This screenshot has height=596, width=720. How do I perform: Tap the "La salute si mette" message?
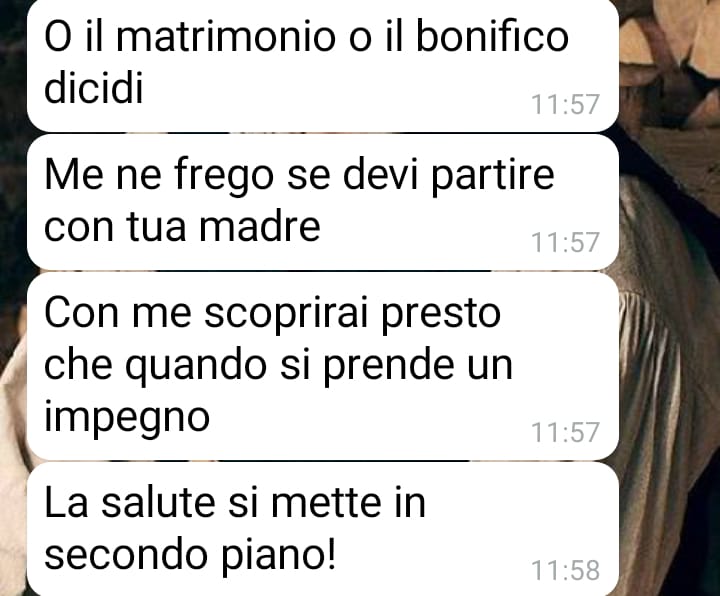(x=323, y=529)
